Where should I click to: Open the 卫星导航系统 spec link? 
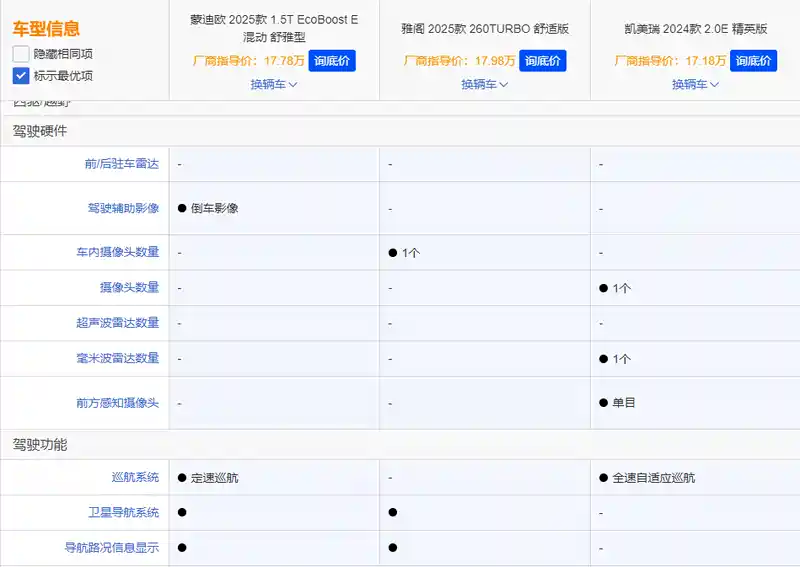(x=123, y=512)
